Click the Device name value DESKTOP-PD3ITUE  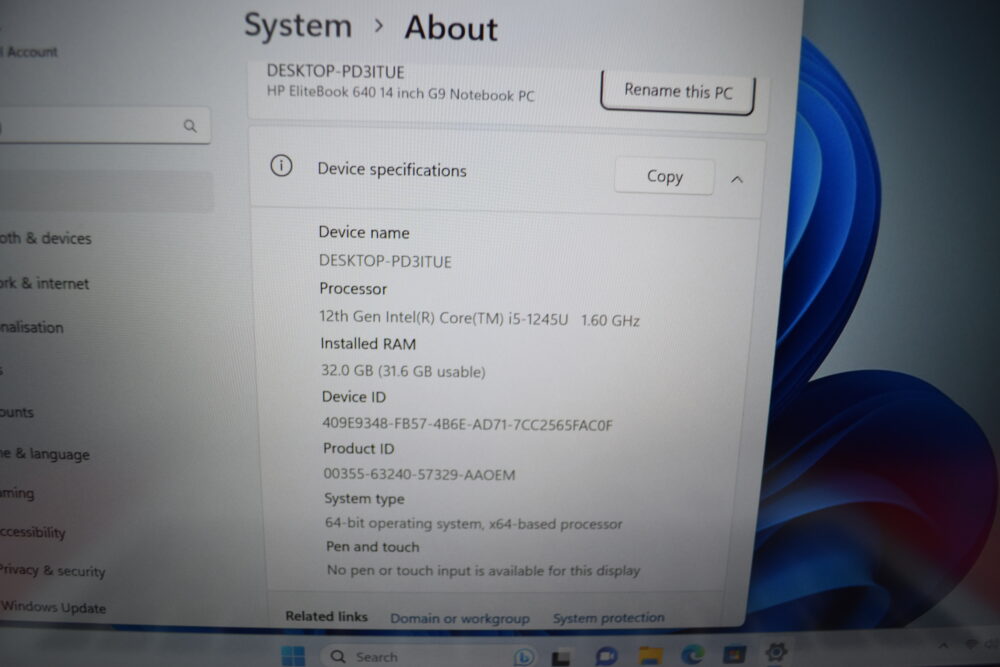pyautogui.click(x=385, y=261)
